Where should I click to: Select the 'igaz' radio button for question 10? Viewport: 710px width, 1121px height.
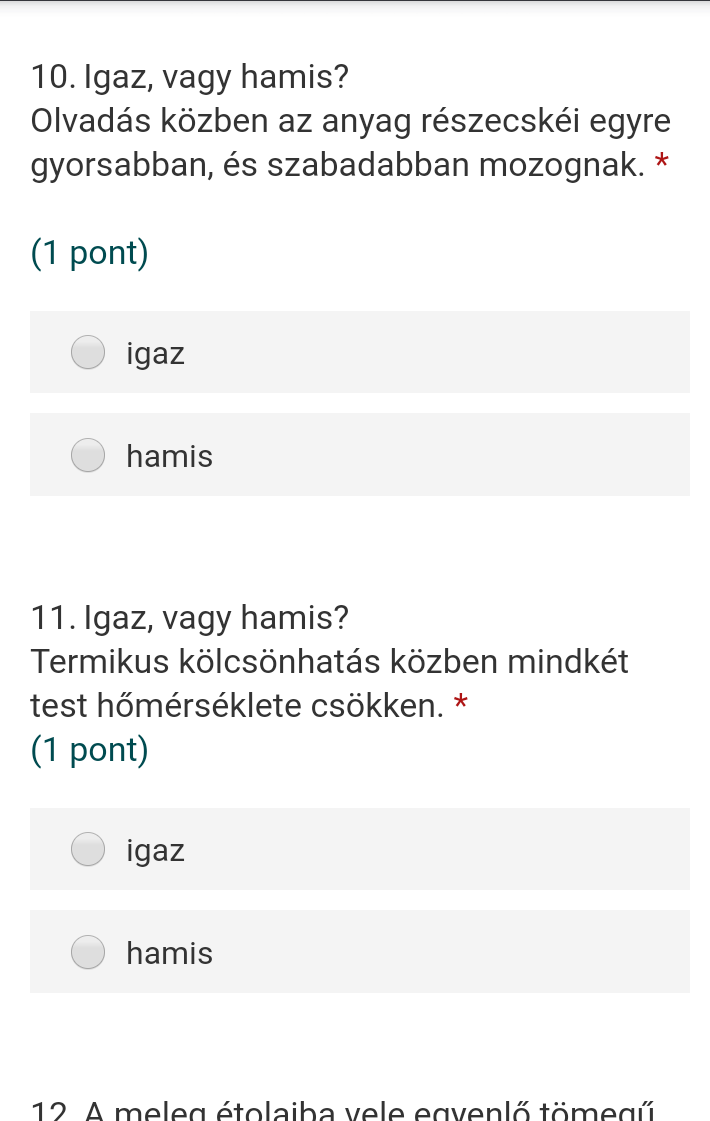[x=88, y=352]
